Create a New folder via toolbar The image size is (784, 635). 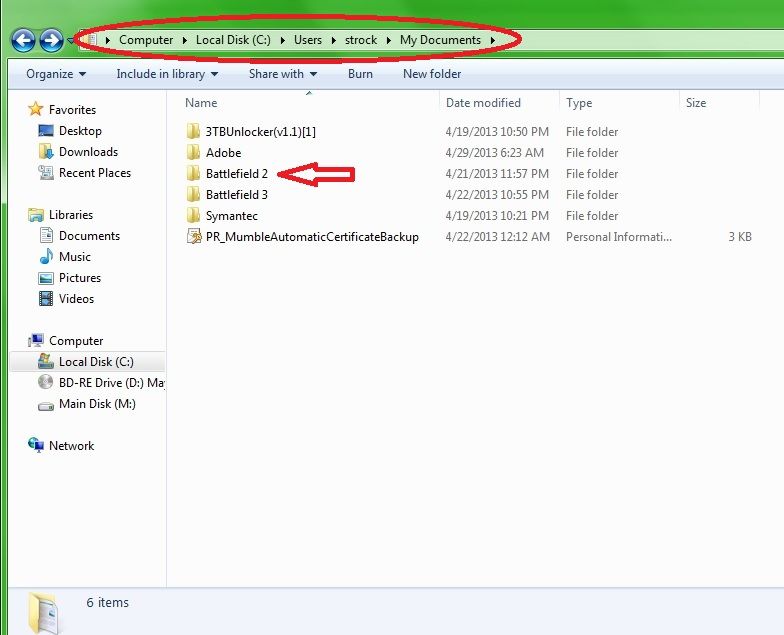tap(430, 74)
